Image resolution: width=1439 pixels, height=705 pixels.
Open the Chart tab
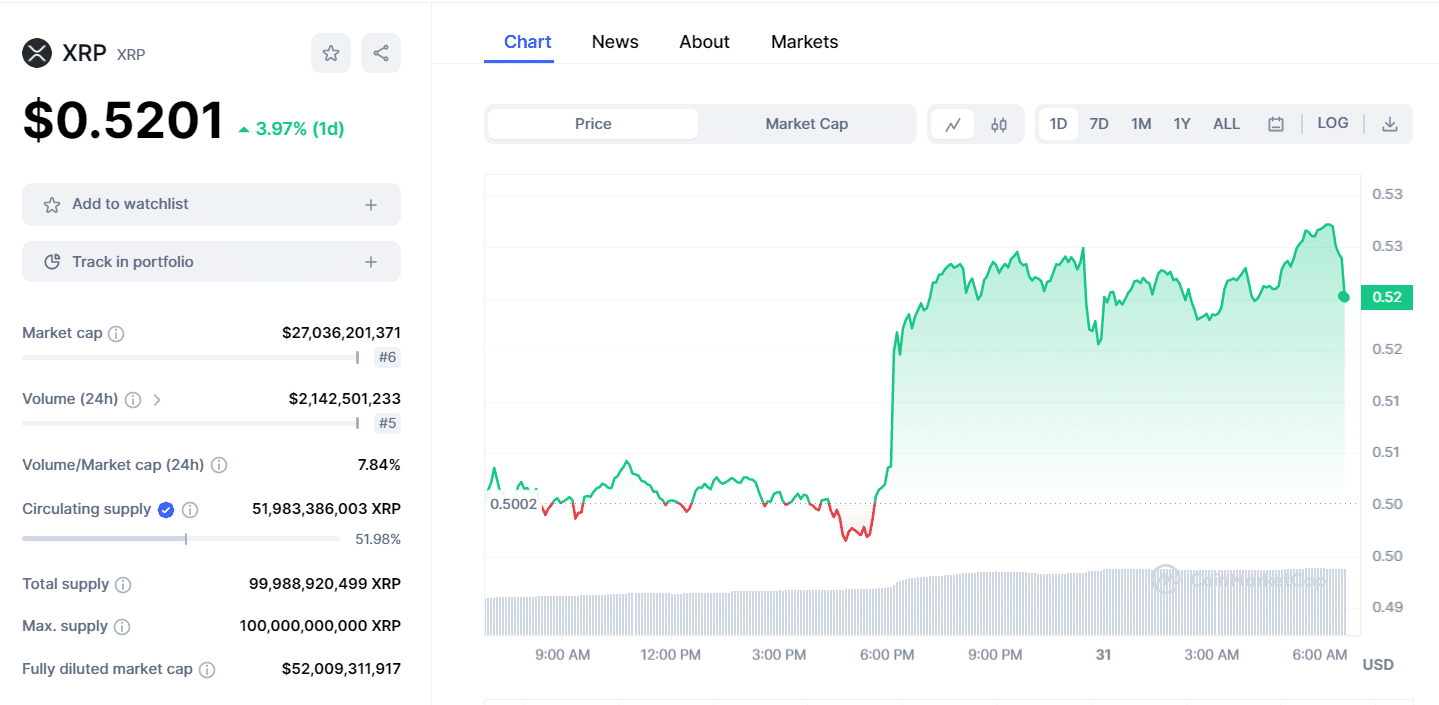[527, 42]
